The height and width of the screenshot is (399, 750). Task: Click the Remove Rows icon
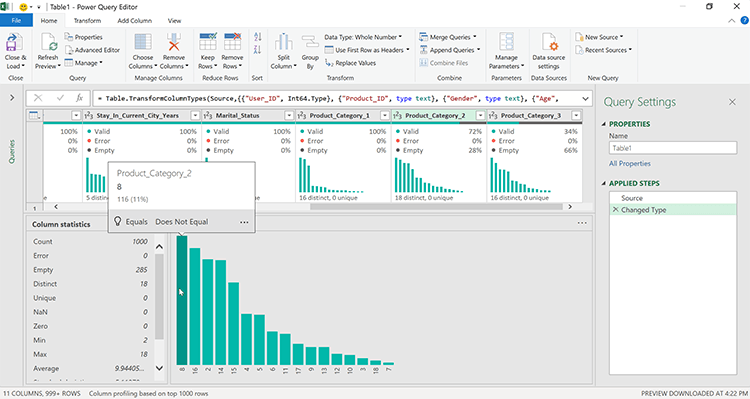(232, 42)
